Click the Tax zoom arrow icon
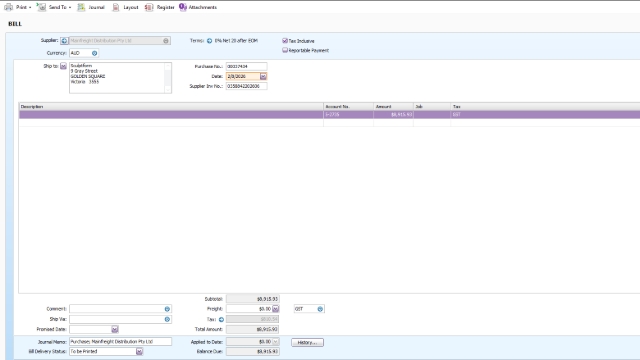The width and height of the screenshot is (640, 360). pos(221,319)
